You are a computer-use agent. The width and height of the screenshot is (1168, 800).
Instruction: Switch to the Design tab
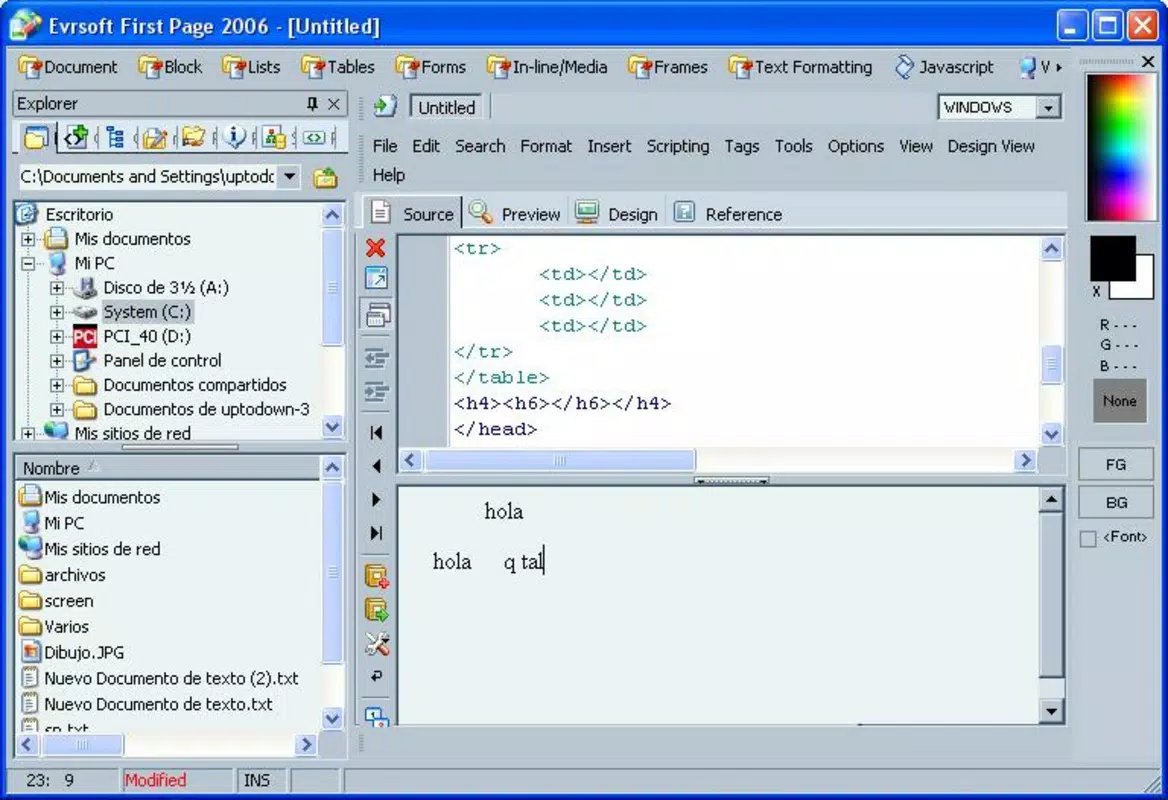point(618,214)
